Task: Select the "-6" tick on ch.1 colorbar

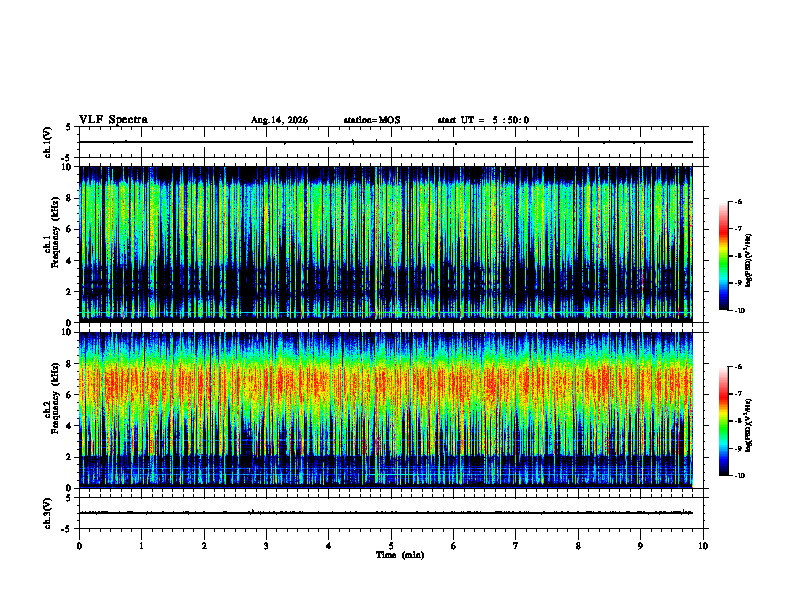Action: point(738,201)
